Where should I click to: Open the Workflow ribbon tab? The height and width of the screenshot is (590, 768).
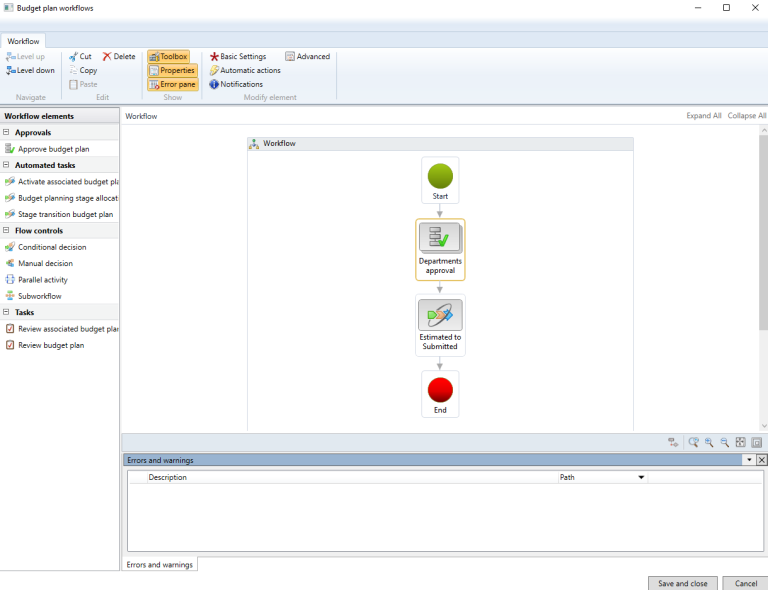pyautogui.click(x=23, y=41)
